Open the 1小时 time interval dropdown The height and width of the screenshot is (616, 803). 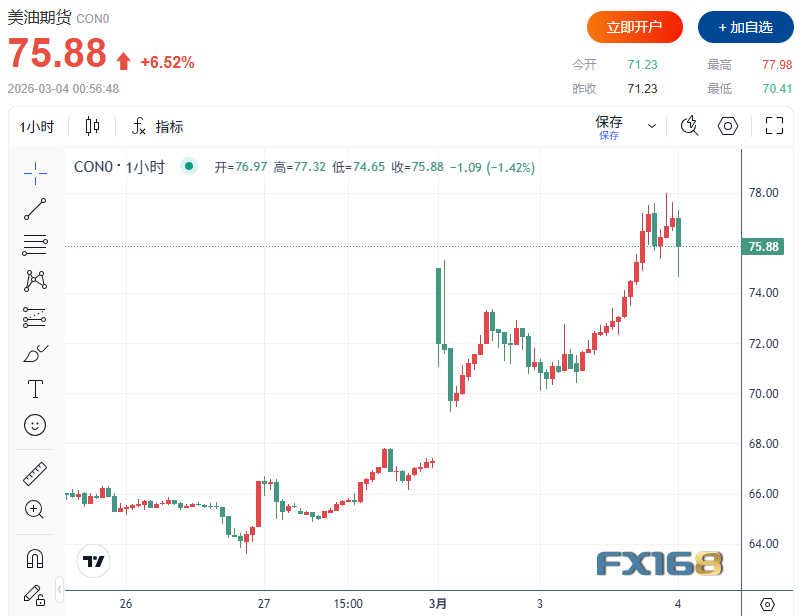click(x=38, y=127)
